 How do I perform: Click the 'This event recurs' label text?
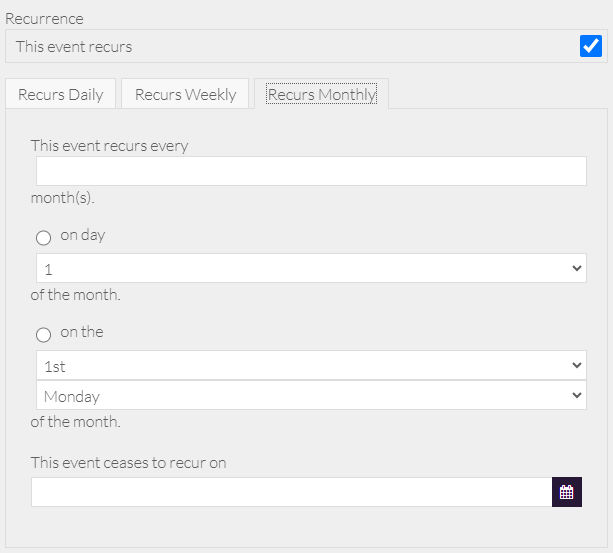pyautogui.click(x=74, y=47)
